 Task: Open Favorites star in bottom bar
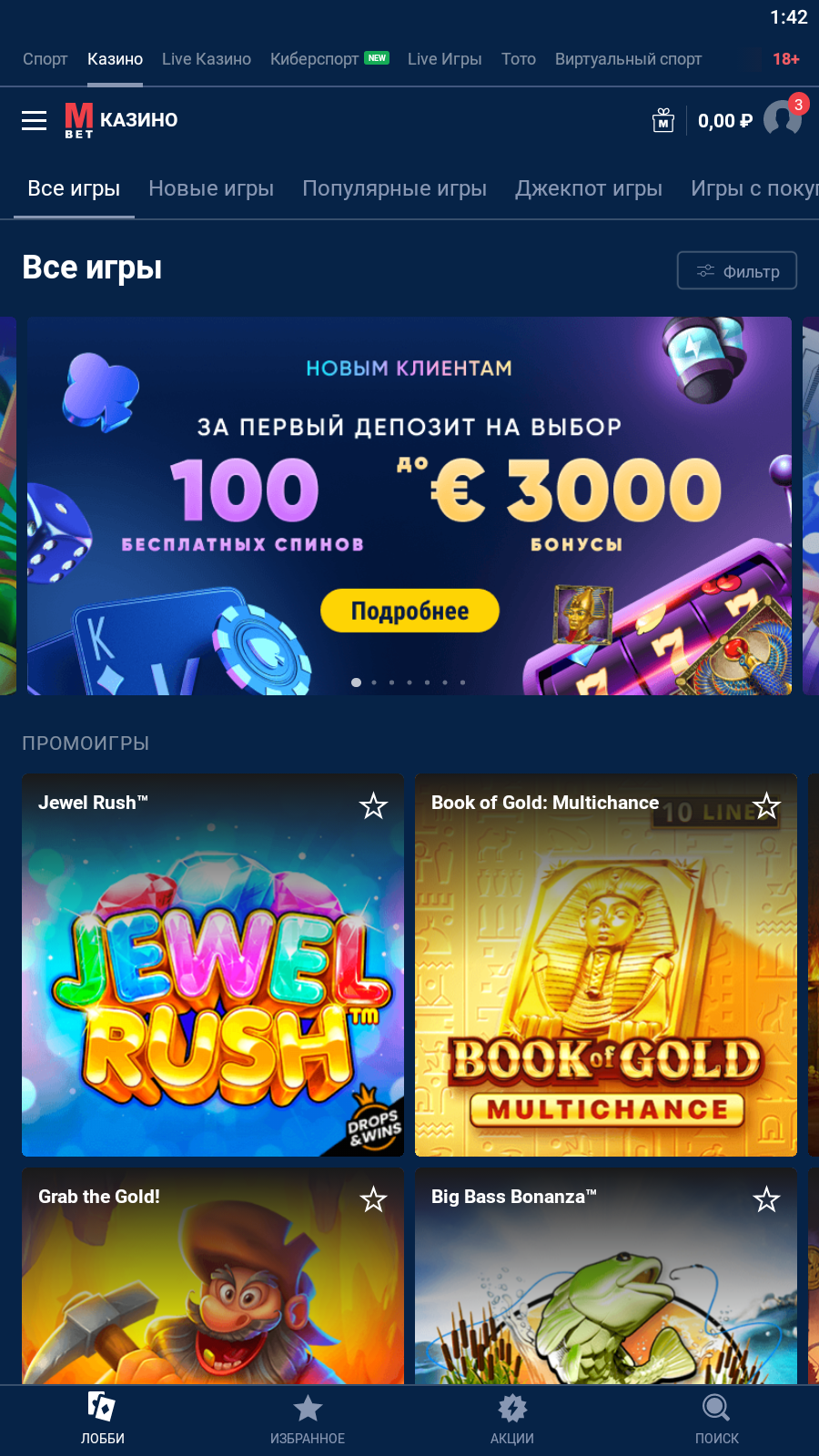point(308,1409)
